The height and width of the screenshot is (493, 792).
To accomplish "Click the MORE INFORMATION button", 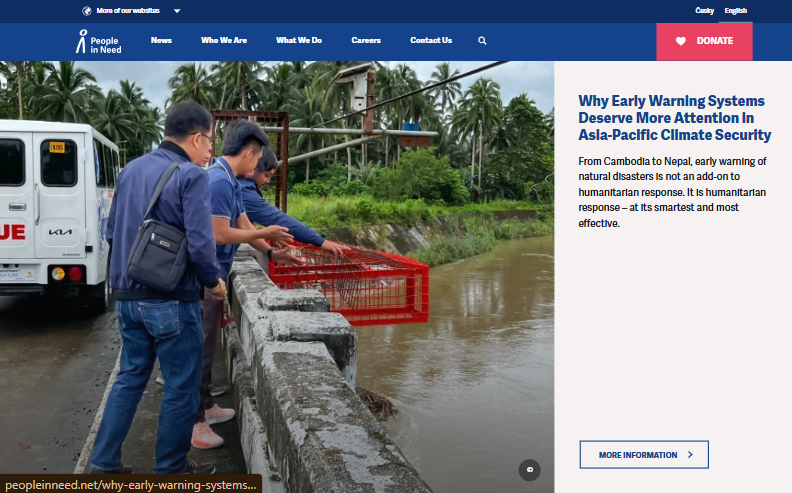I will [644, 455].
